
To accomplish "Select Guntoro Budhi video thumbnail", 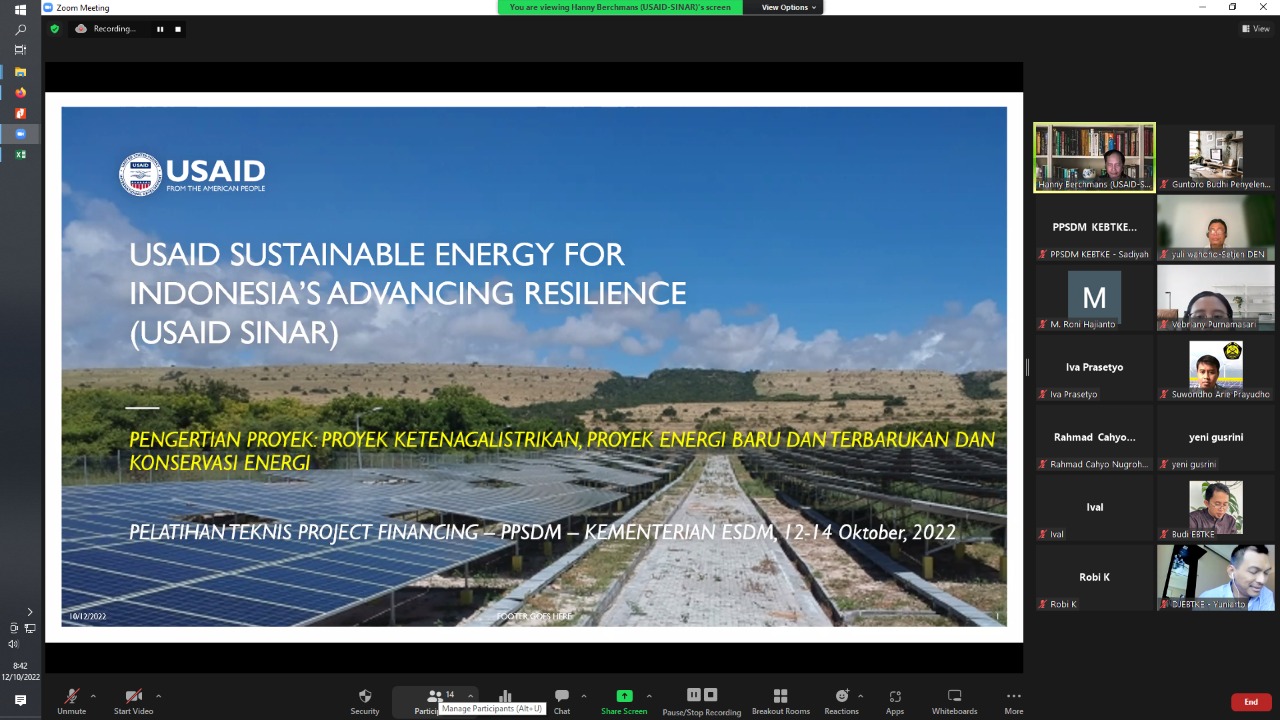I will coord(1216,157).
